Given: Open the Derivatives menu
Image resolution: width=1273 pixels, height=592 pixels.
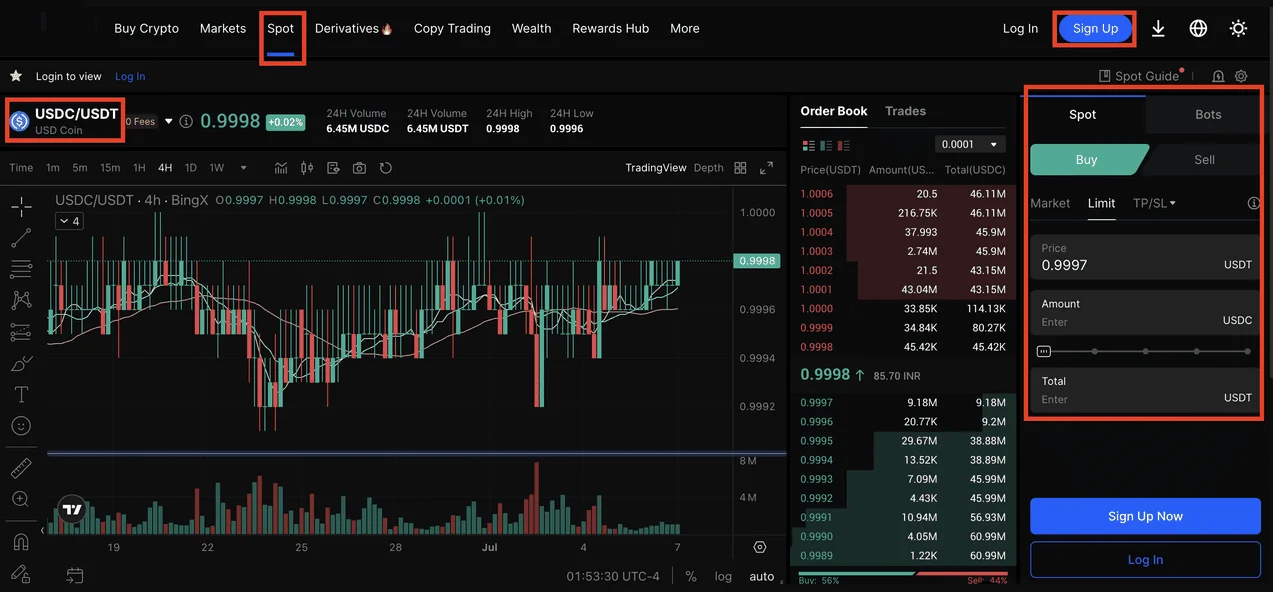Looking at the screenshot, I should 353,29.
